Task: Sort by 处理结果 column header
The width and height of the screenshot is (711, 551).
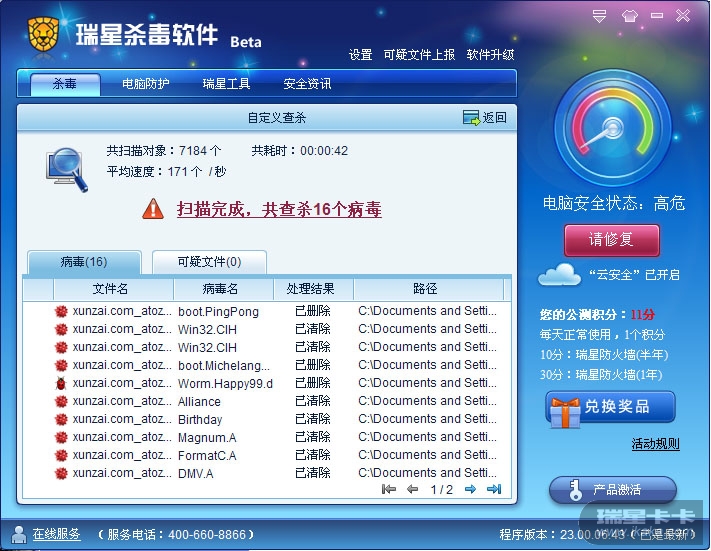Action: point(313,289)
